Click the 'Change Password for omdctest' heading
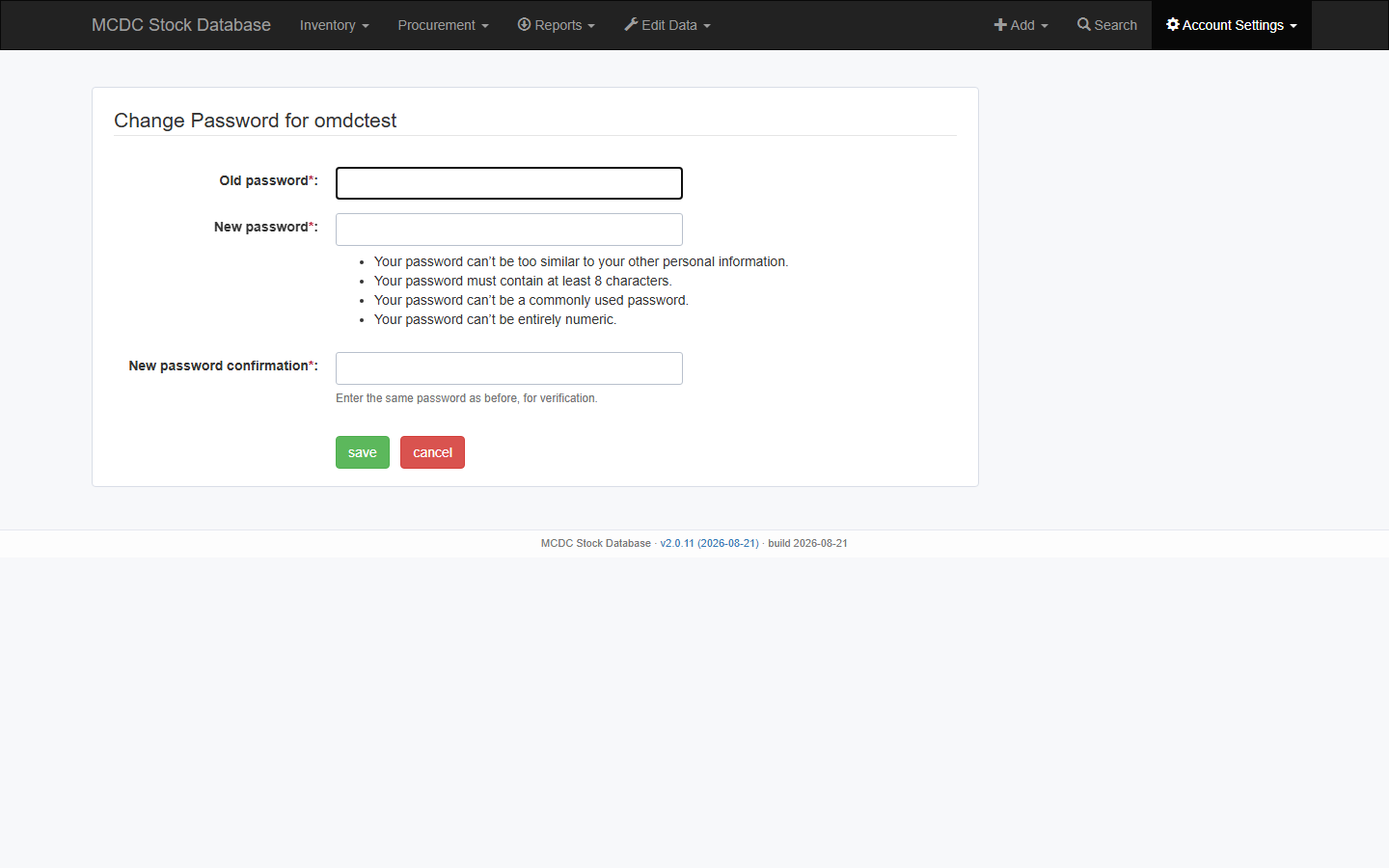 pyautogui.click(x=256, y=121)
